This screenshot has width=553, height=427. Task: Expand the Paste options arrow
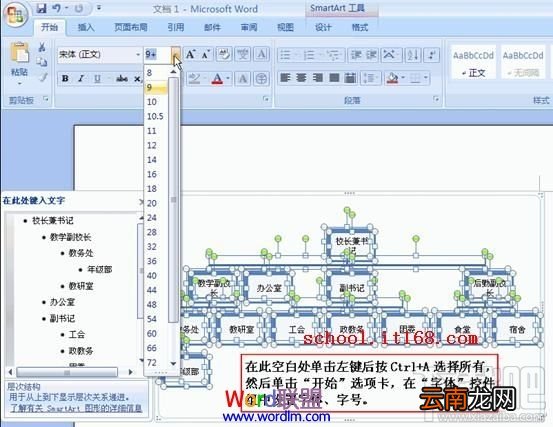(x=19, y=84)
